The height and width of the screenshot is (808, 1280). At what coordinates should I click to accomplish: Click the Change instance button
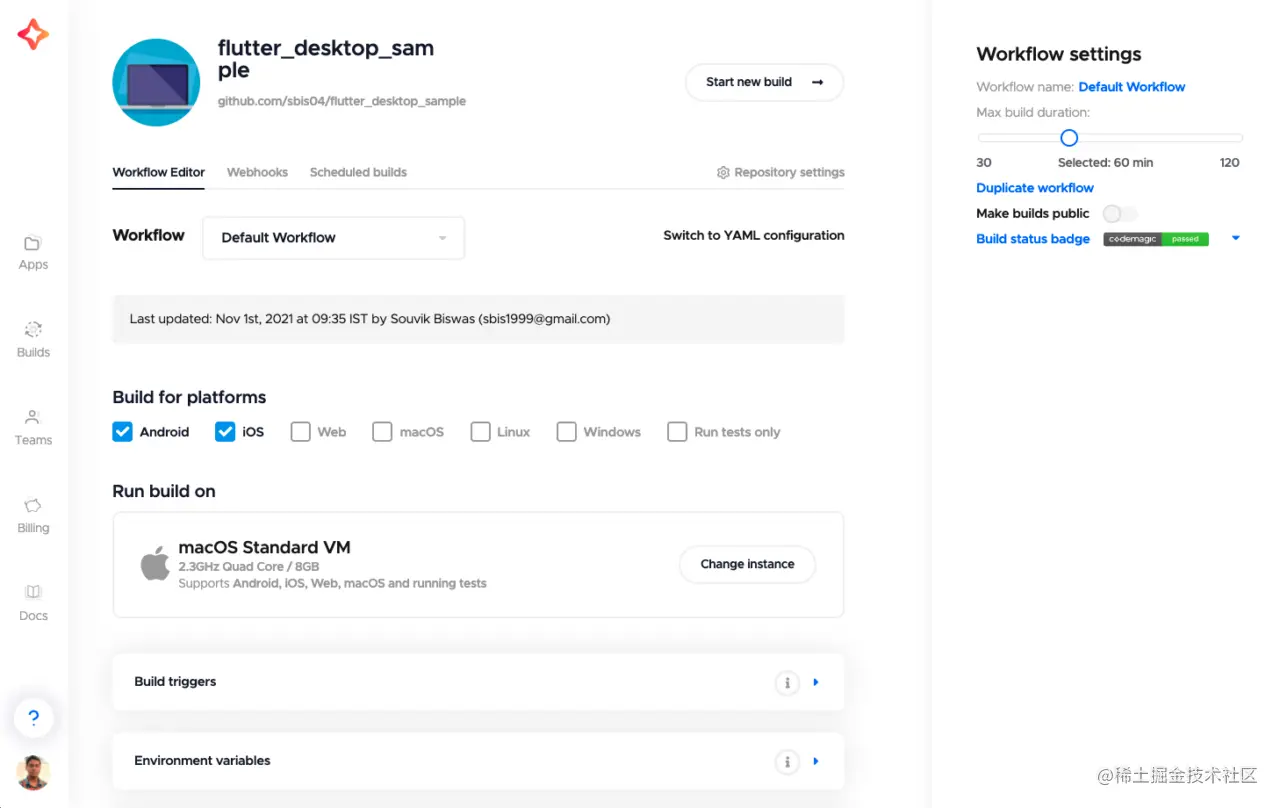(x=747, y=564)
